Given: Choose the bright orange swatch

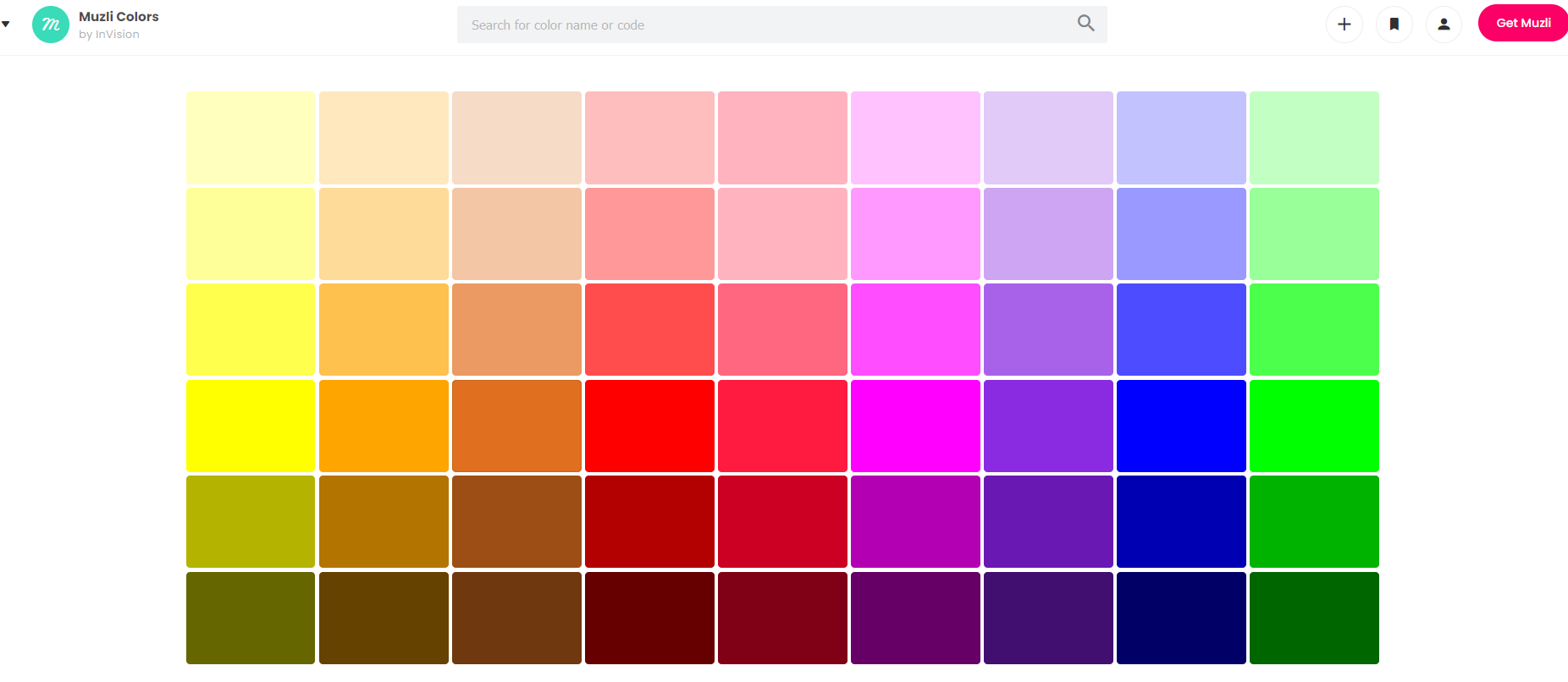Looking at the screenshot, I should pyautogui.click(x=384, y=426).
